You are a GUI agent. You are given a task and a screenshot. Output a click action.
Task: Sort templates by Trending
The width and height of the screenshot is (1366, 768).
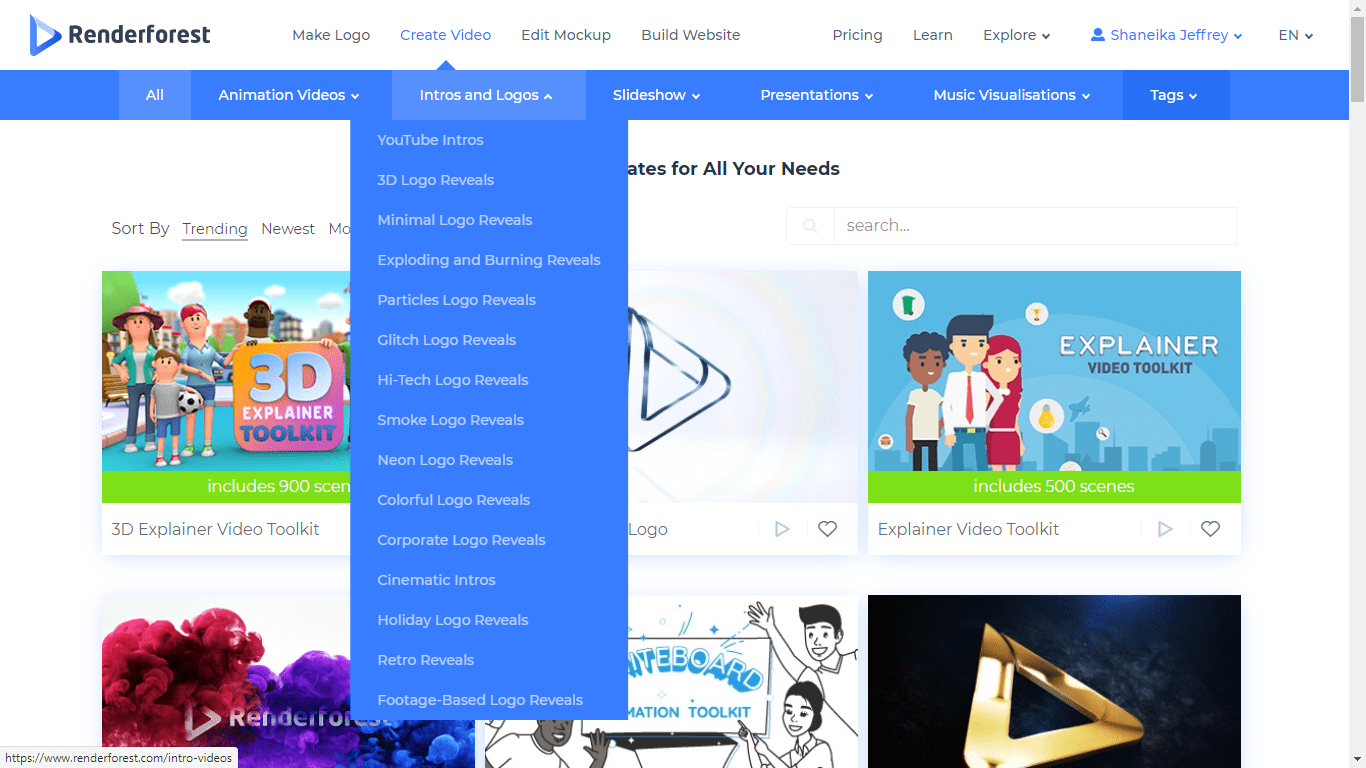[x=214, y=229]
